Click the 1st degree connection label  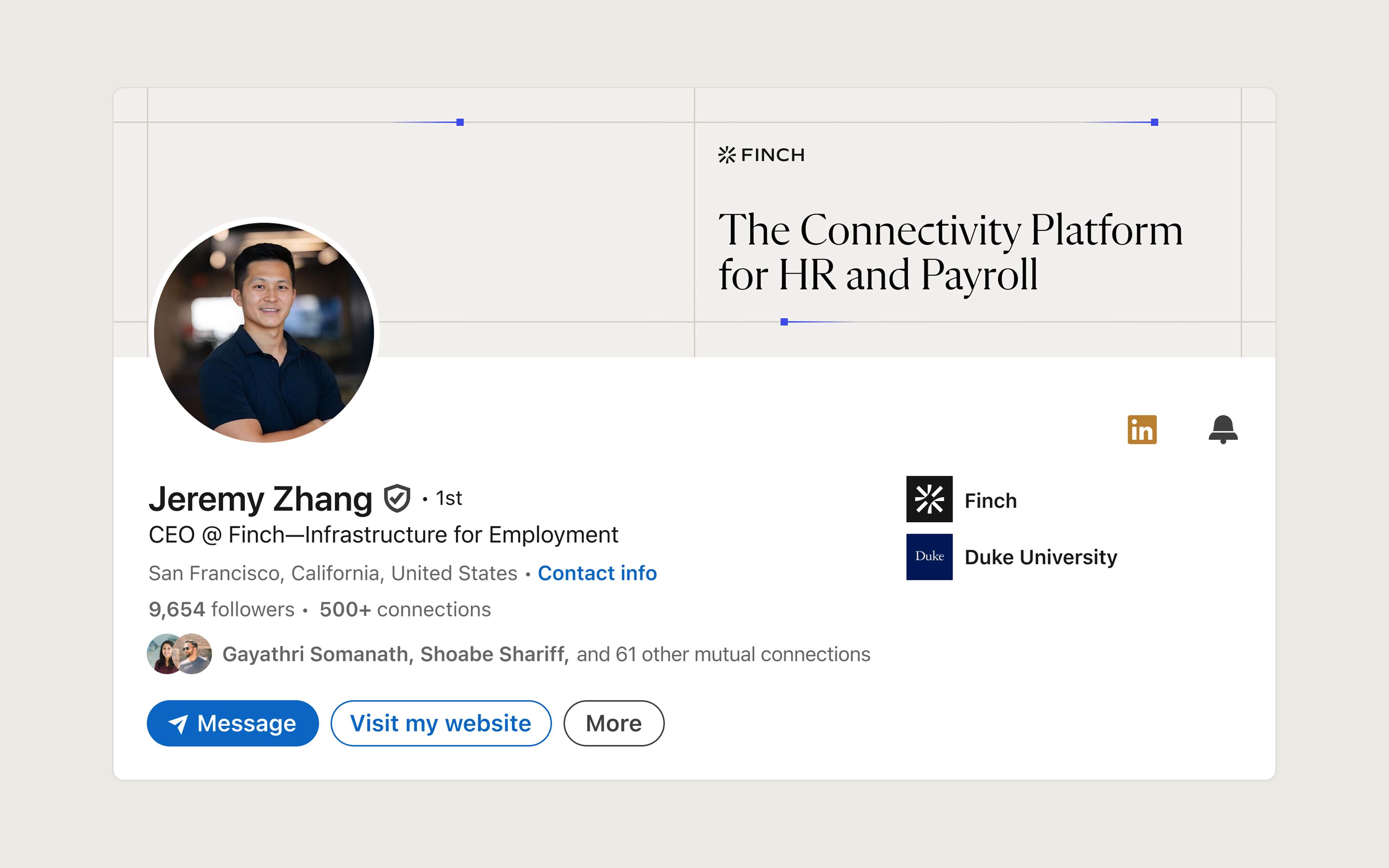[x=449, y=498]
